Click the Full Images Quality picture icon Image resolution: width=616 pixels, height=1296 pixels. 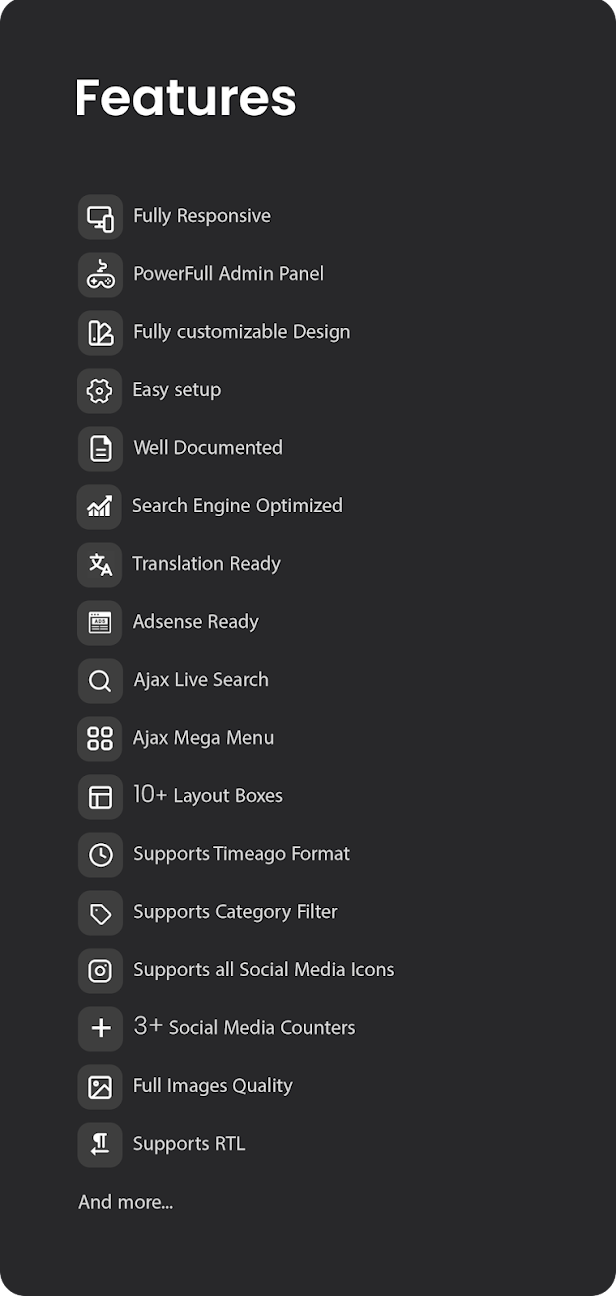pos(100,1087)
